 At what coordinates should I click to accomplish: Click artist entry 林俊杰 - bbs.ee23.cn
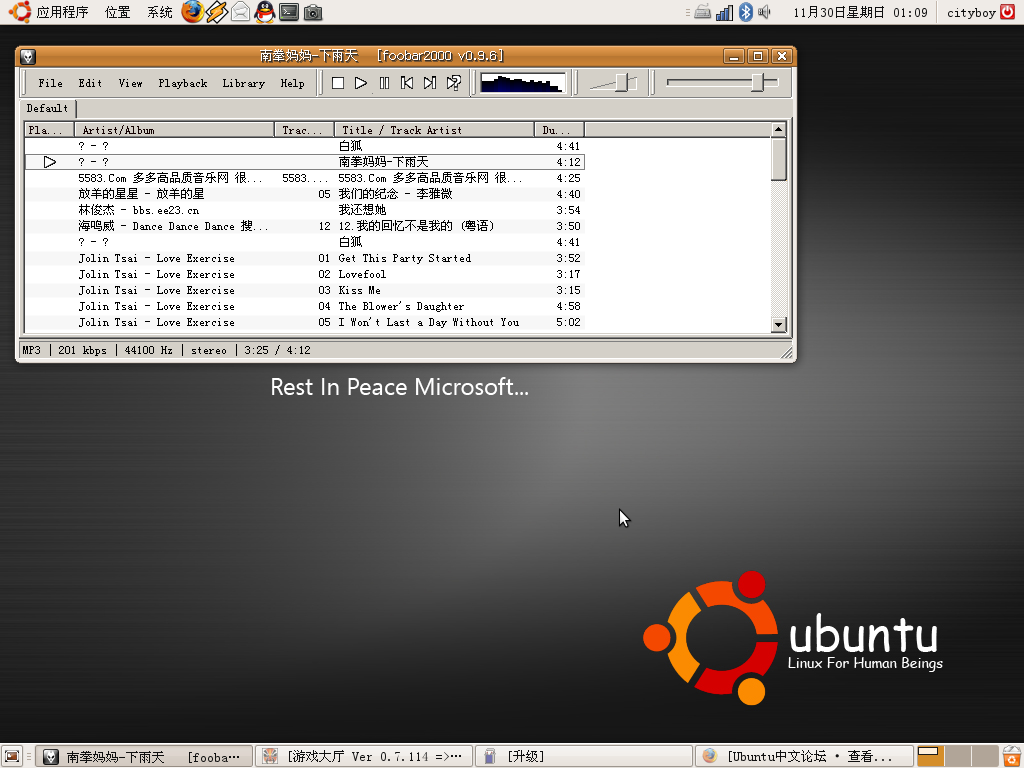(x=138, y=210)
